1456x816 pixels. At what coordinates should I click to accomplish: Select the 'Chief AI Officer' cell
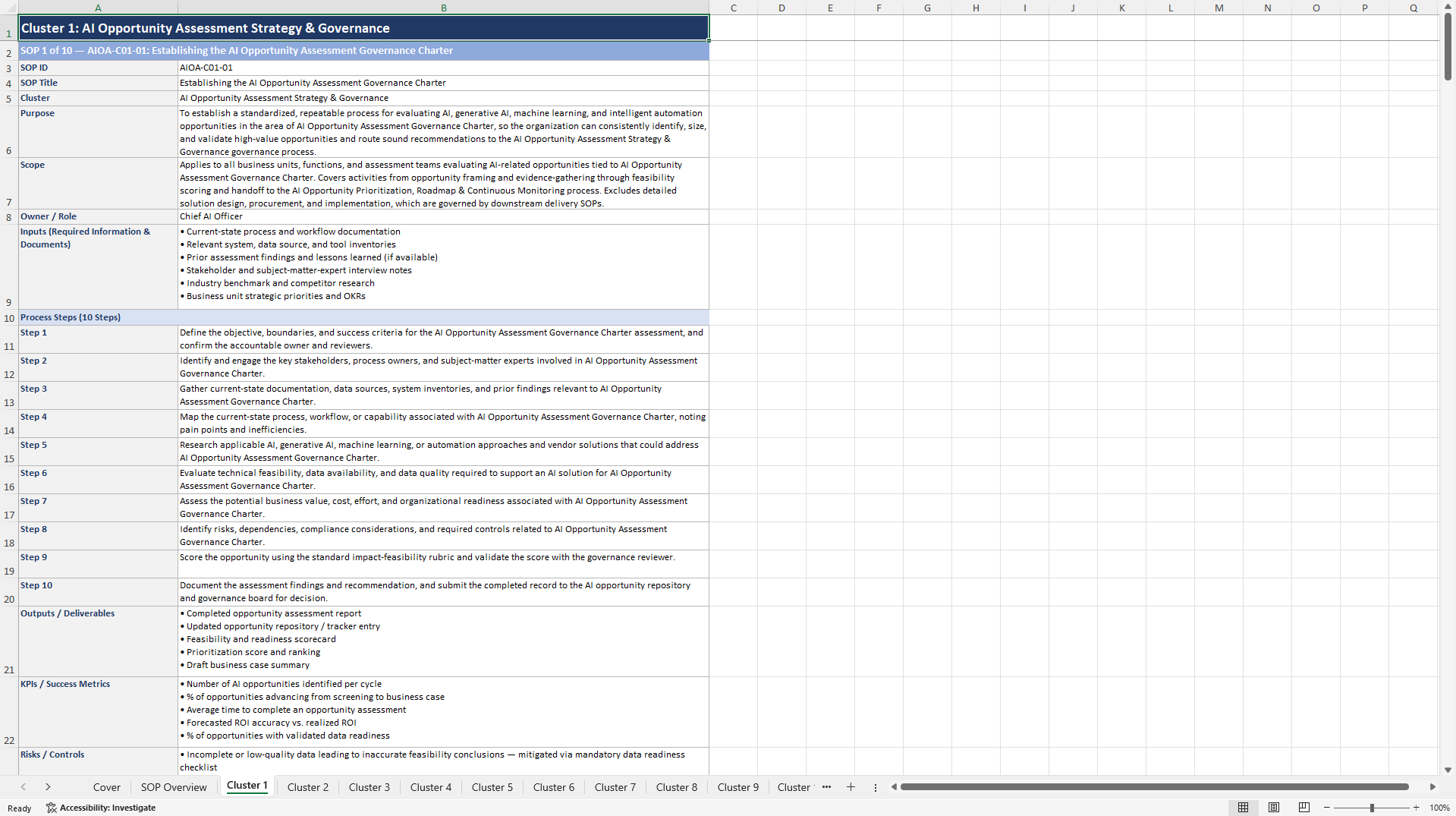[x=444, y=216]
